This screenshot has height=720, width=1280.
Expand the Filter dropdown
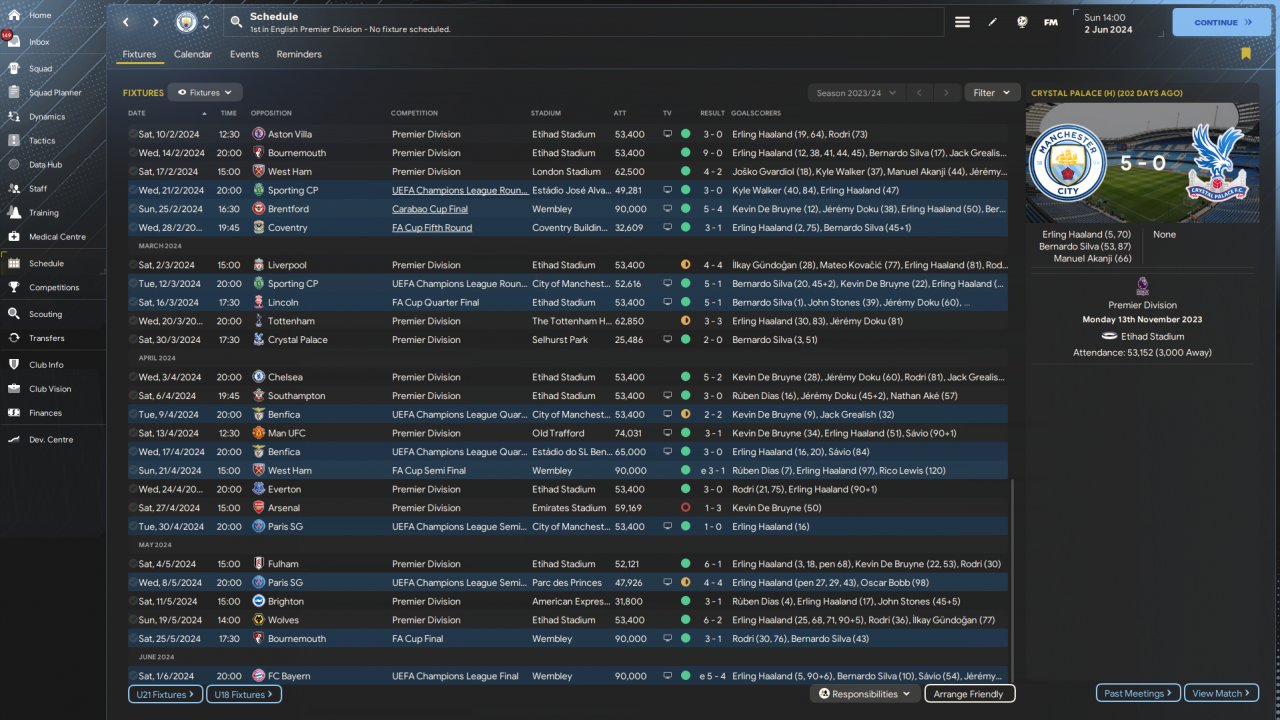pos(992,93)
